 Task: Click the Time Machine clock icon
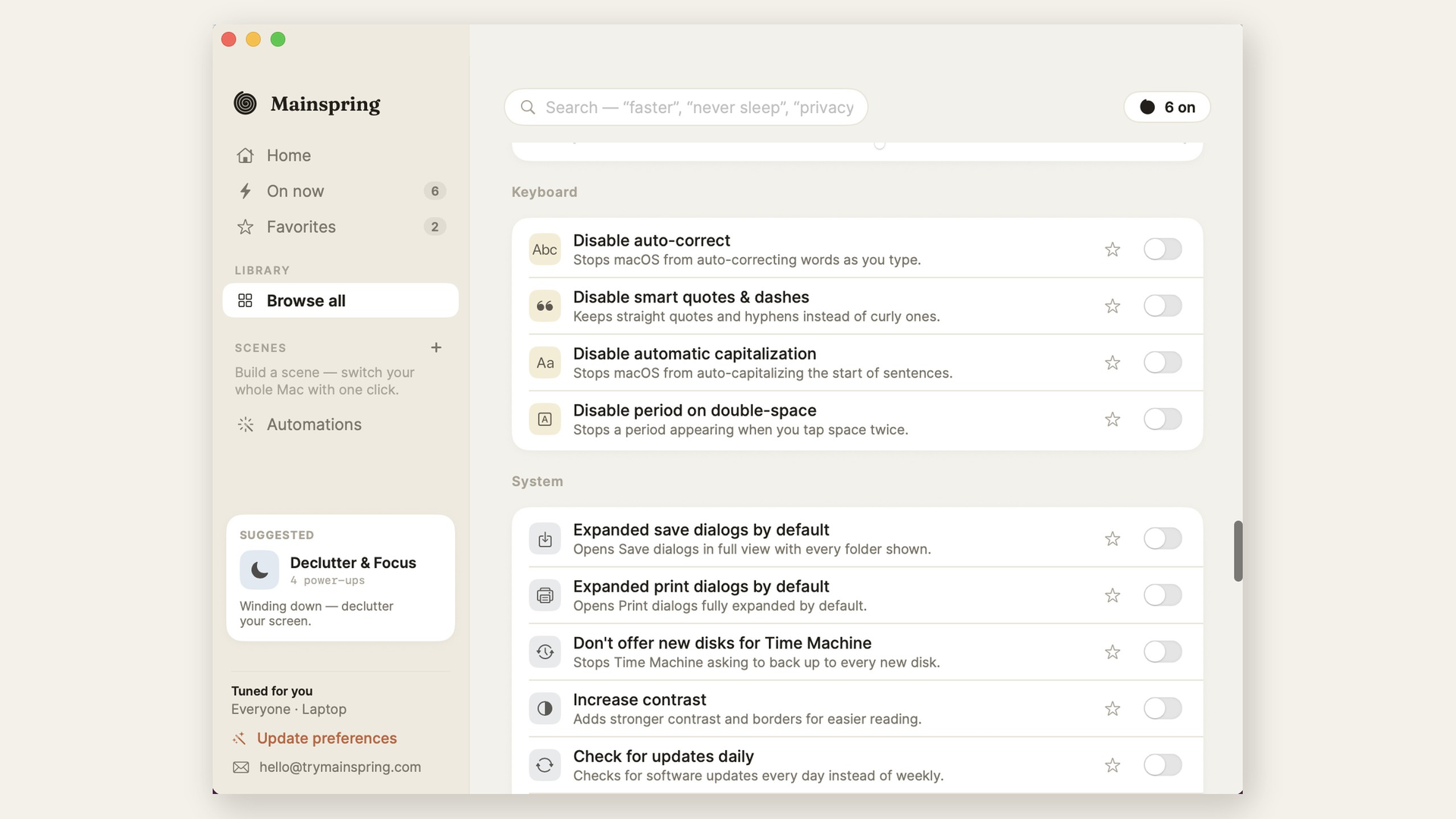(544, 652)
